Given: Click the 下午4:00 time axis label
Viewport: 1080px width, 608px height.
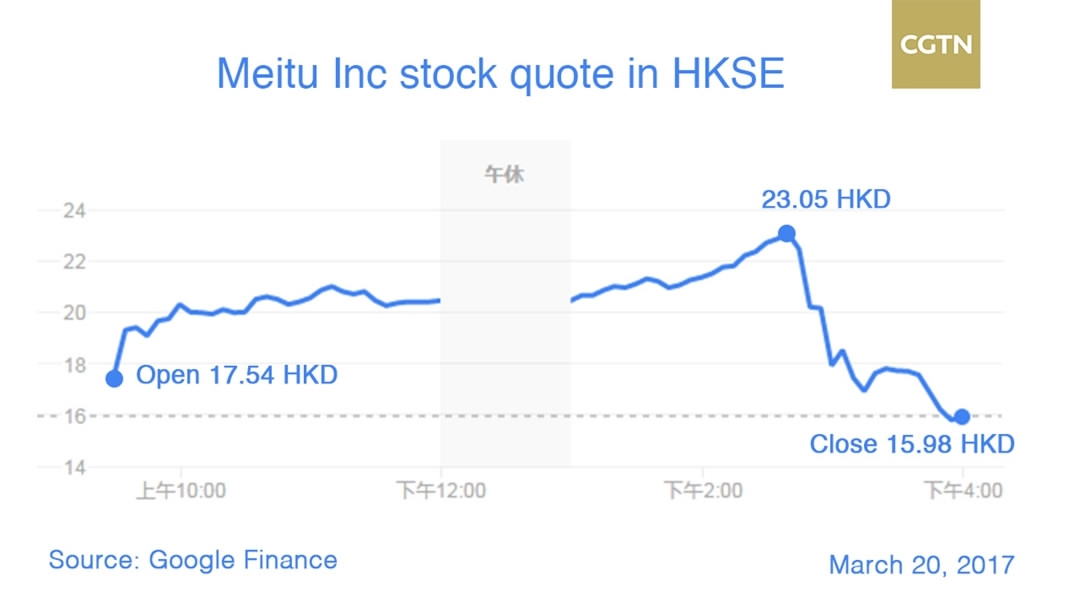Looking at the screenshot, I should pyautogui.click(x=962, y=491).
